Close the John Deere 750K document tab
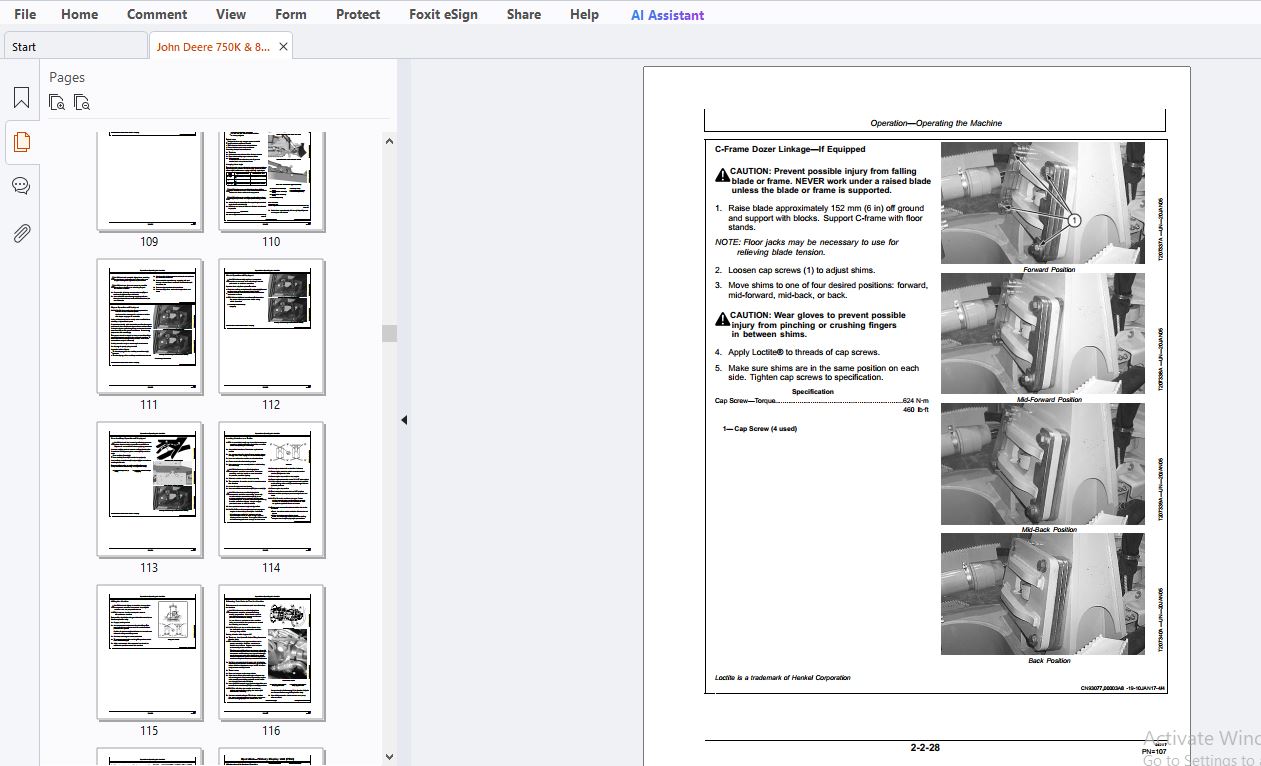 (283, 47)
